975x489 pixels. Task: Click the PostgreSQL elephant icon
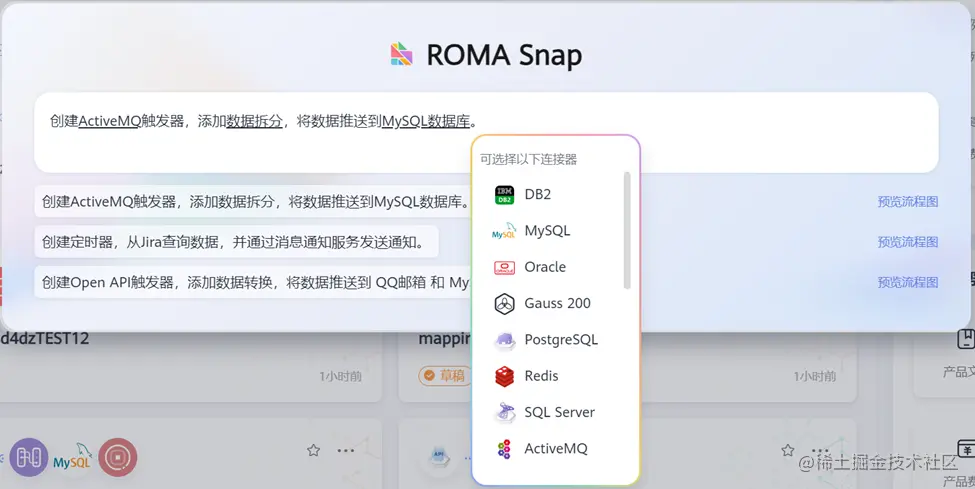pos(504,340)
